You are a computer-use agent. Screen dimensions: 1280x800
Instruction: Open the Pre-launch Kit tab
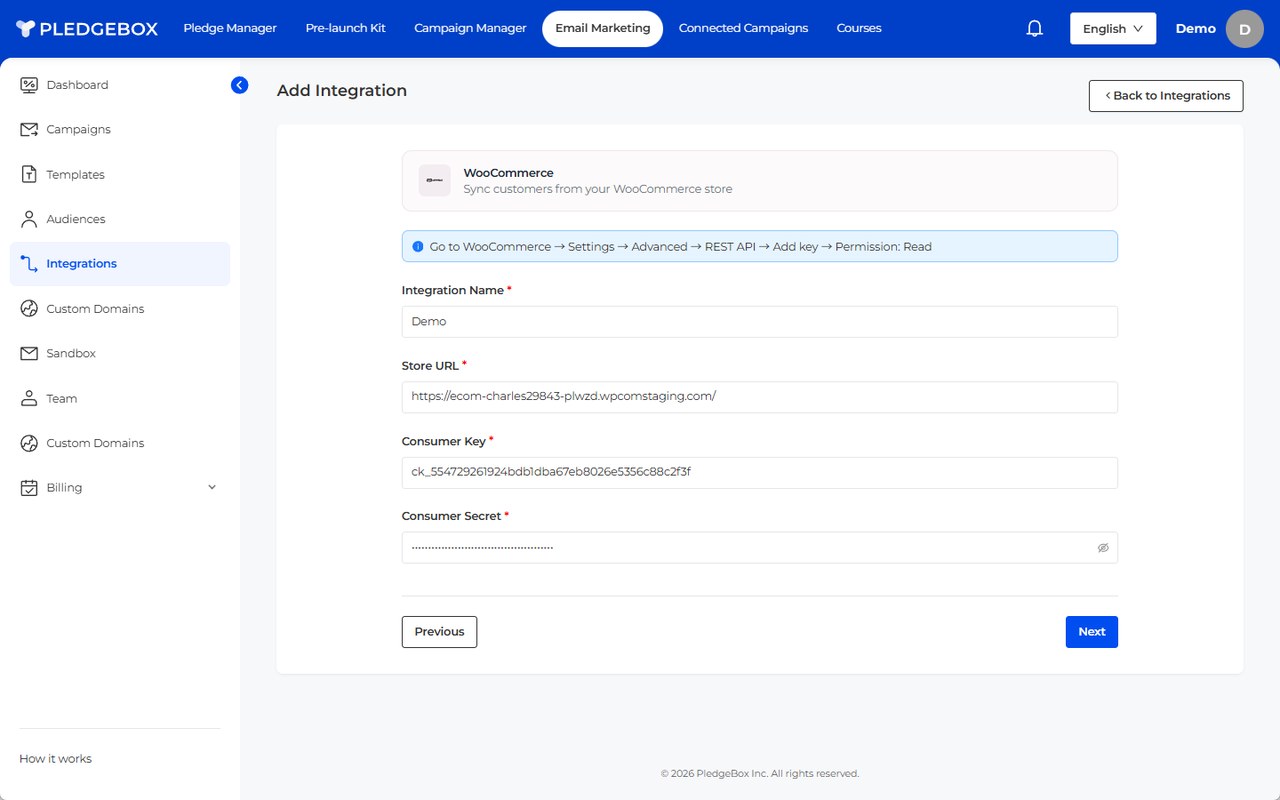[x=345, y=28]
